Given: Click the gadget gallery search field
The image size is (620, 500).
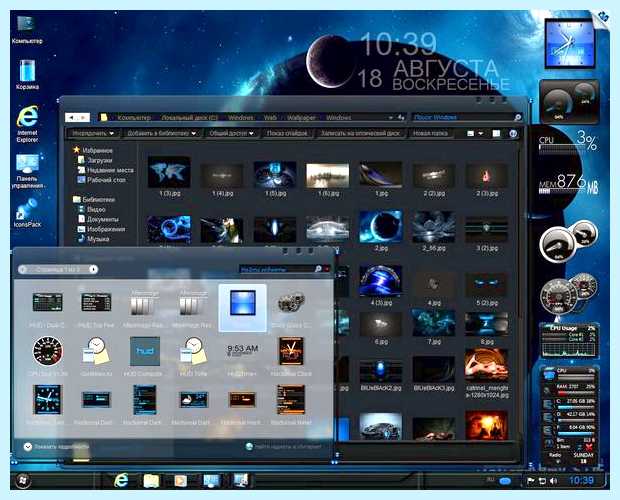Looking at the screenshot, I should [x=277, y=269].
